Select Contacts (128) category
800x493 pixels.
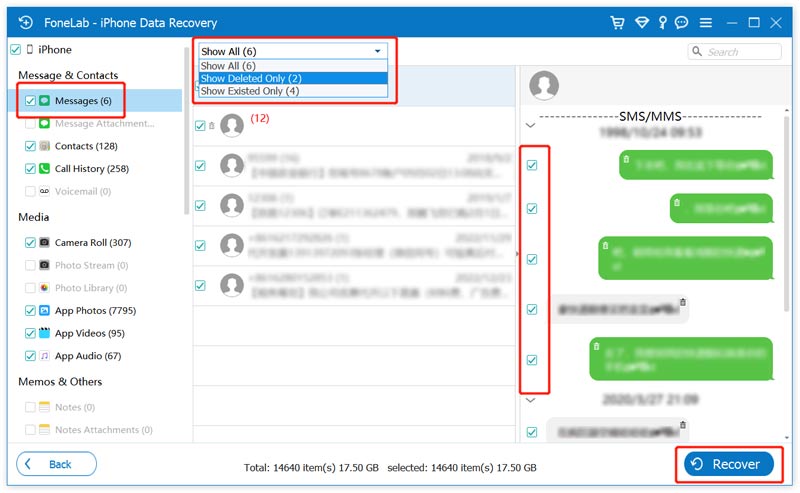pos(86,146)
